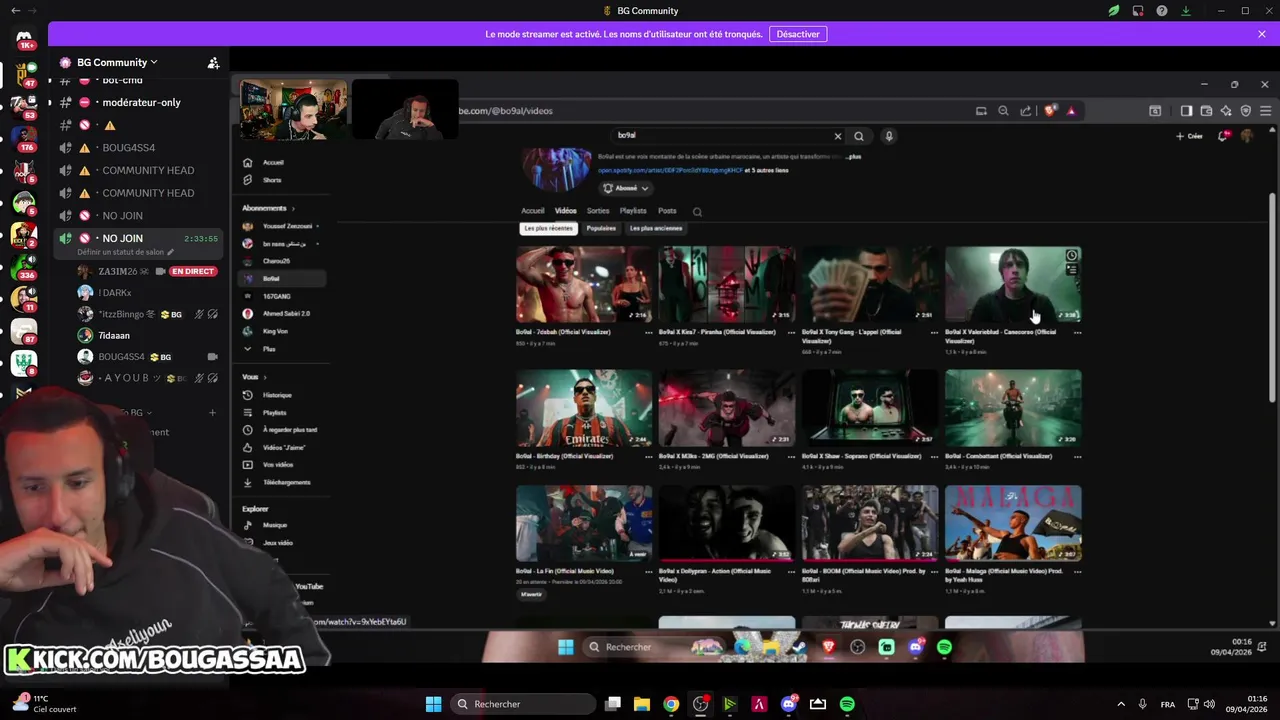Expand the Abonnements section header
Image resolution: width=1280 pixels, height=720 pixels.
click(268, 208)
